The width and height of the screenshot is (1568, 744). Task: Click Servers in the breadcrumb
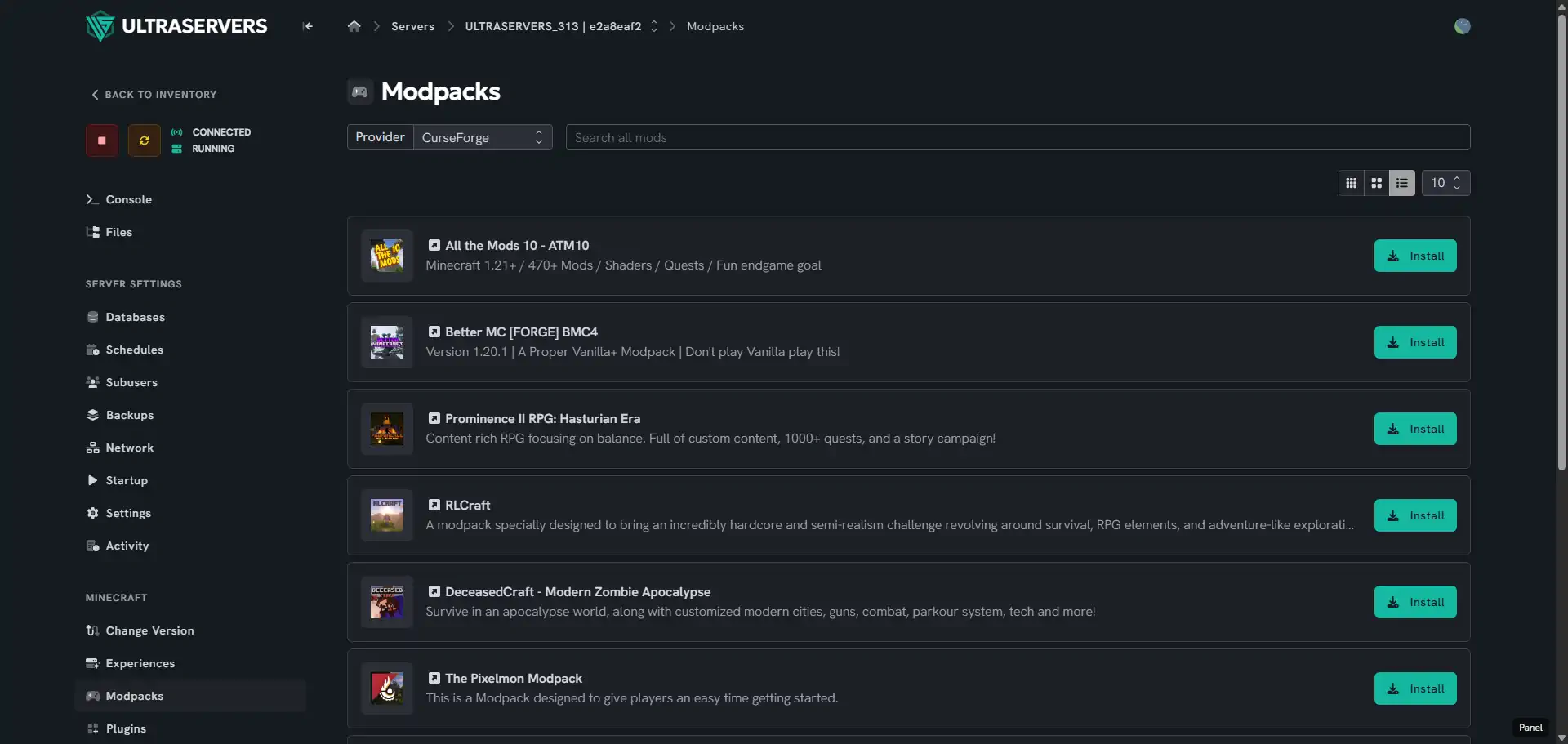(412, 26)
